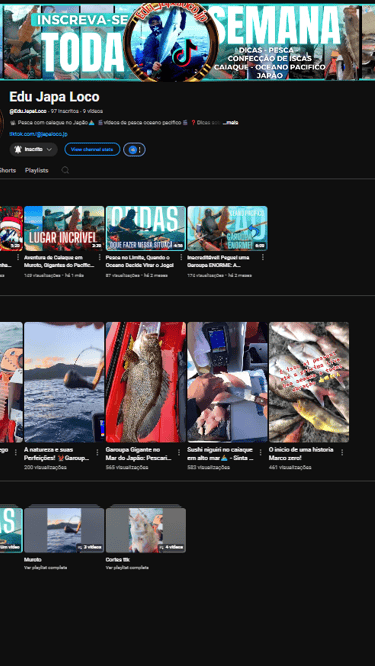Open the Muroto playlist thumbnail
The height and width of the screenshot is (666, 375).
[64, 530]
